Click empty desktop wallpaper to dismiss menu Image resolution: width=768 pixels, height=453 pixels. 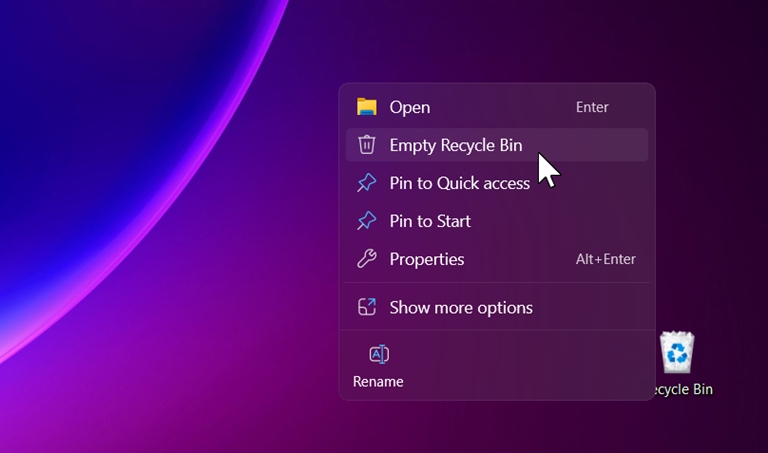(x=150, y=400)
